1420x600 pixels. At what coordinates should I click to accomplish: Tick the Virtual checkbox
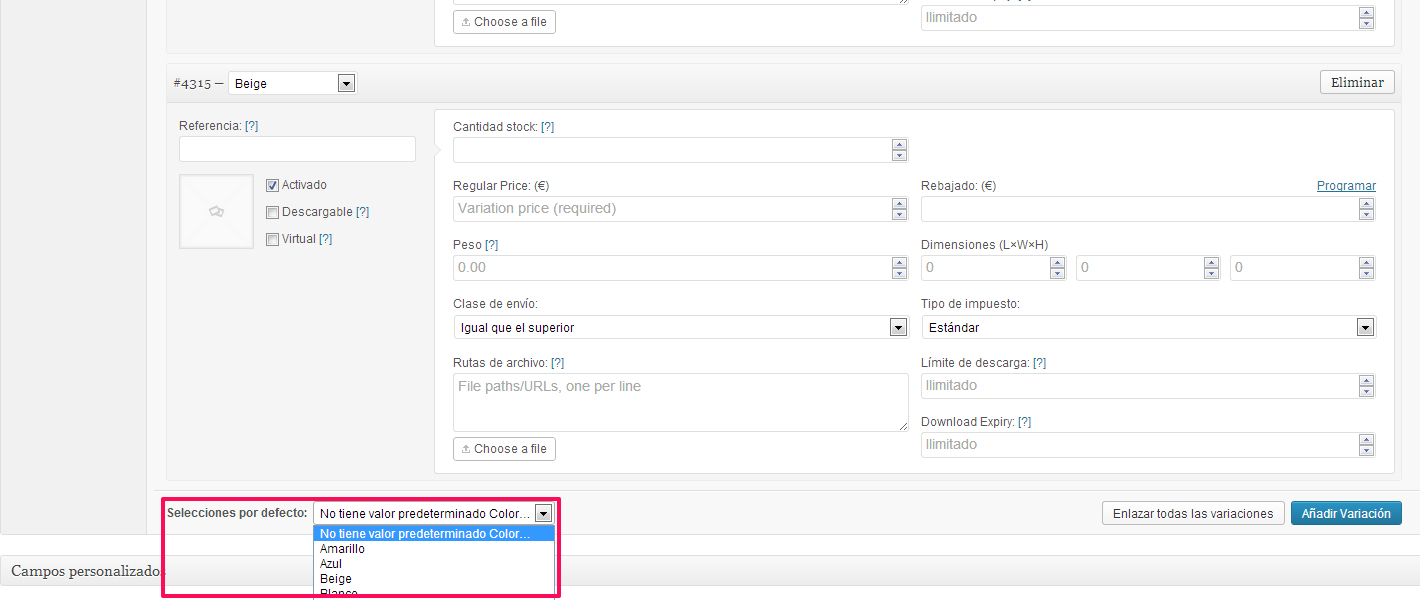point(272,239)
